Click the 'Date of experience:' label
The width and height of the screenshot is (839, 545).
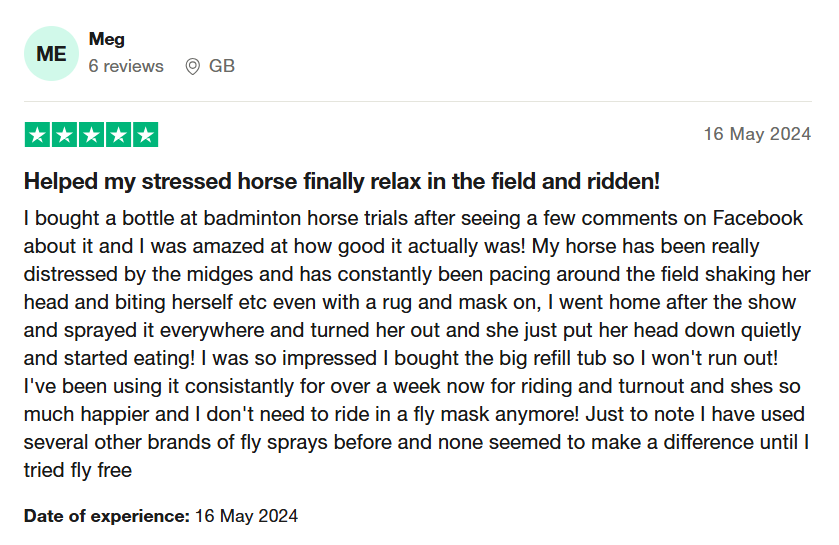[107, 516]
